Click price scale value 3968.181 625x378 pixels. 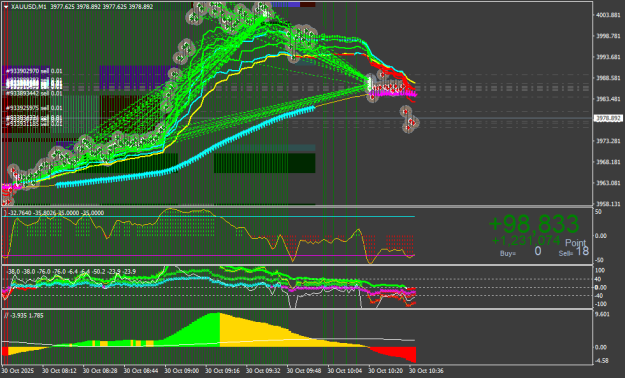point(608,162)
